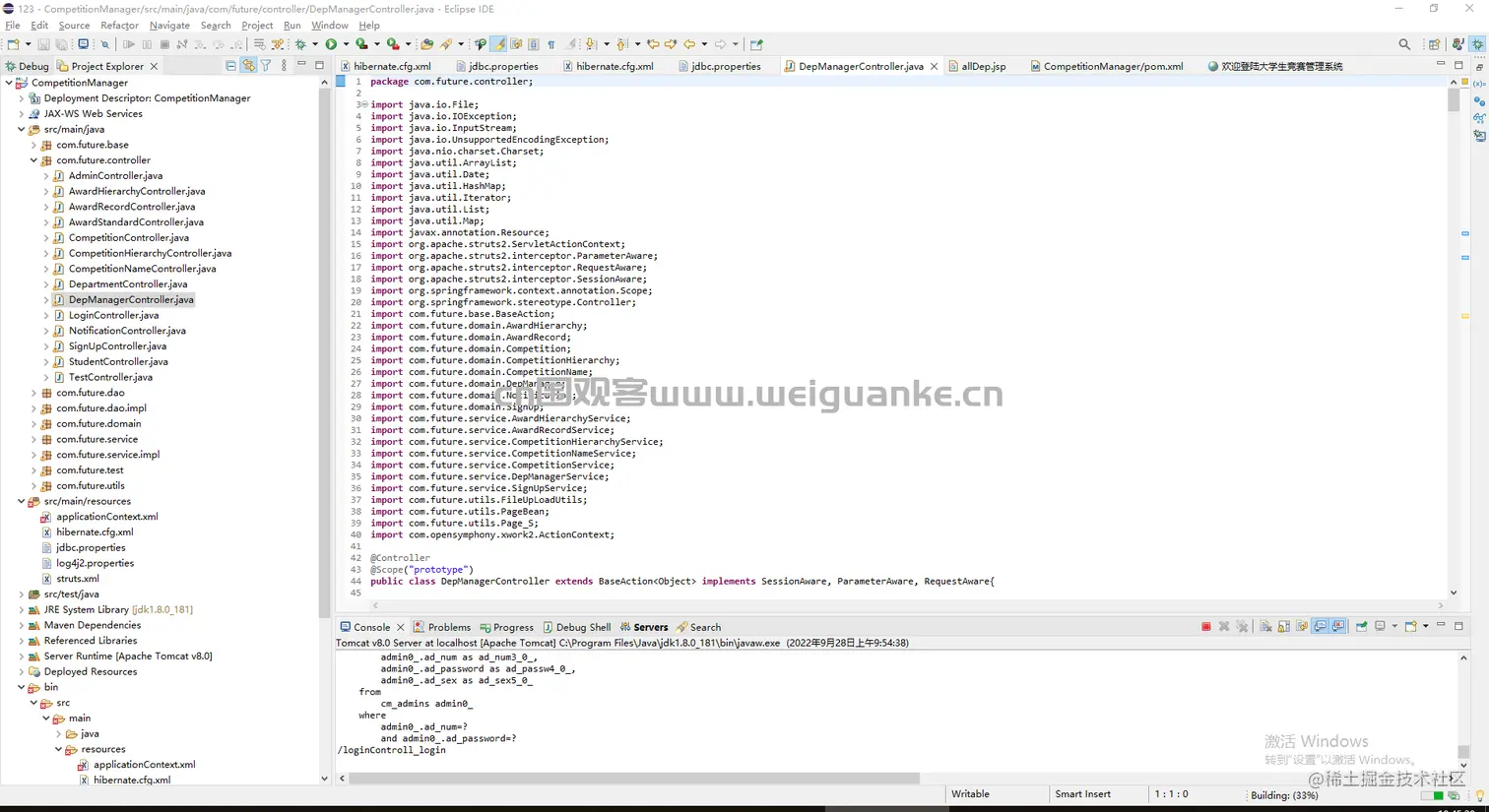The height and width of the screenshot is (812, 1489).
Task: Toggle Show Console on Standard Out change
Action: point(1320,627)
